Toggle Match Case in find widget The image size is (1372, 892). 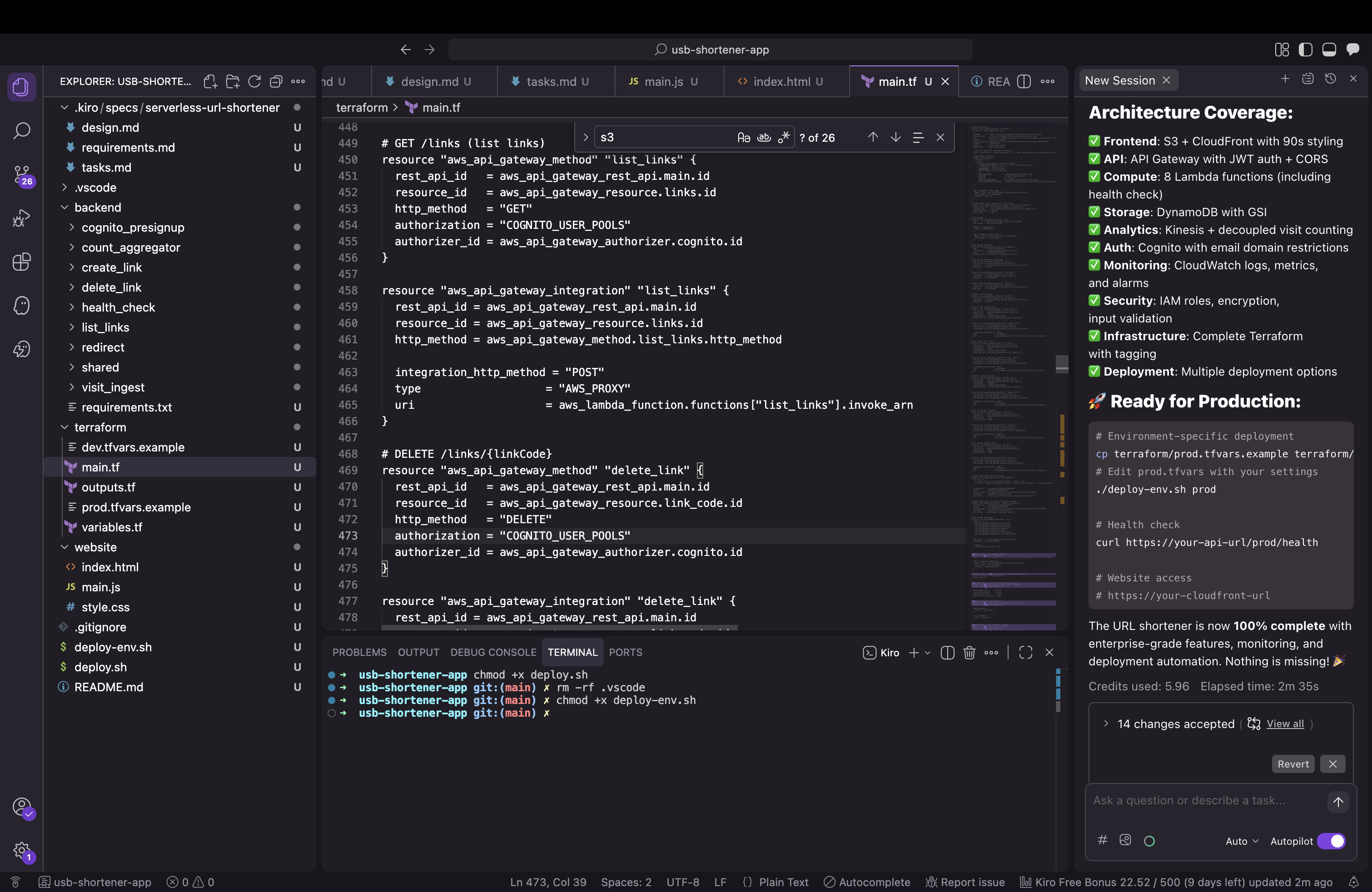click(744, 137)
